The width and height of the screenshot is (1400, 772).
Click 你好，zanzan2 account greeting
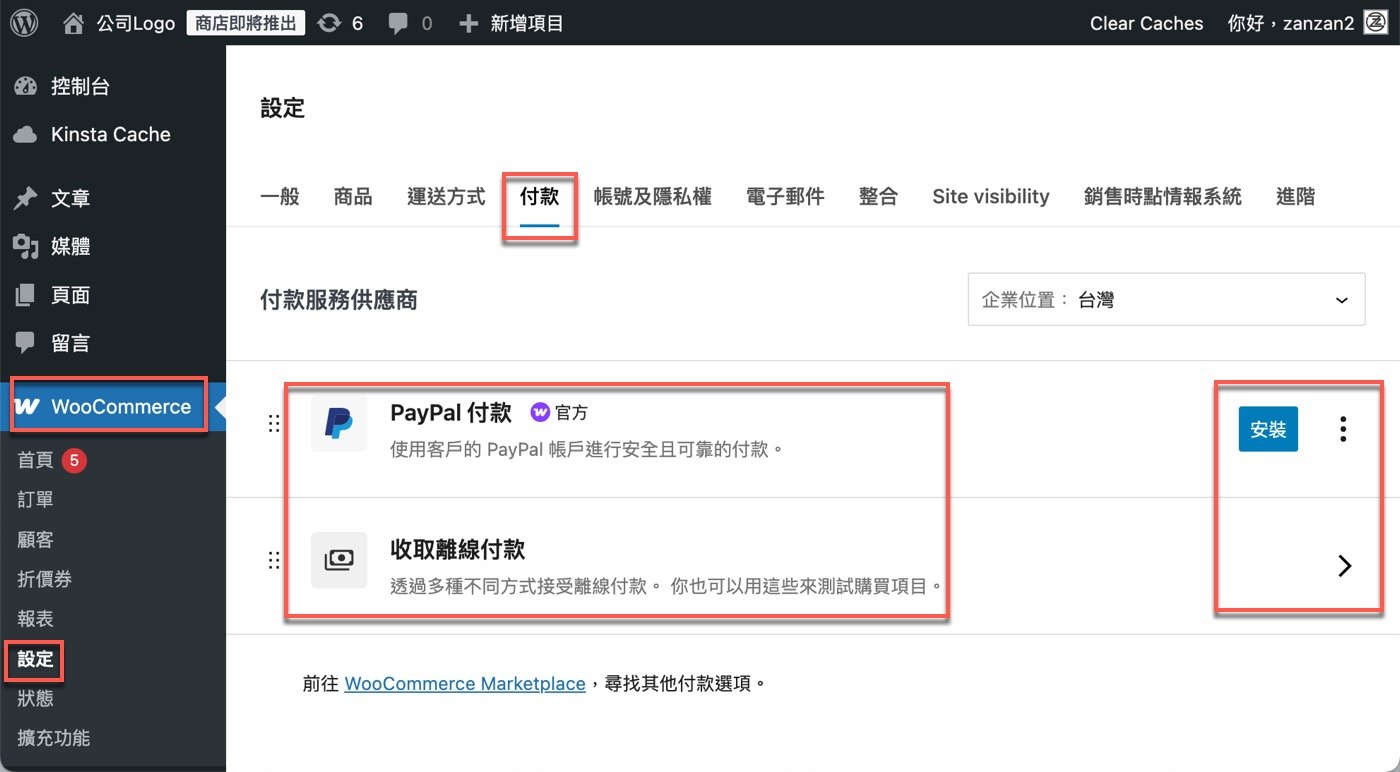point(1291,23)
